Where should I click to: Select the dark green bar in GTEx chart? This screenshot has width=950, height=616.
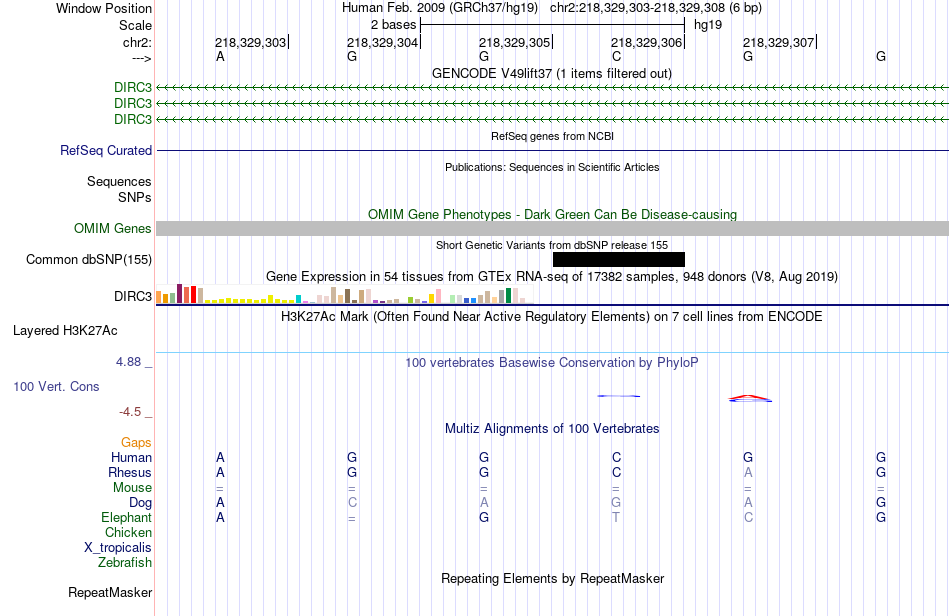click(x=509, y=295)
